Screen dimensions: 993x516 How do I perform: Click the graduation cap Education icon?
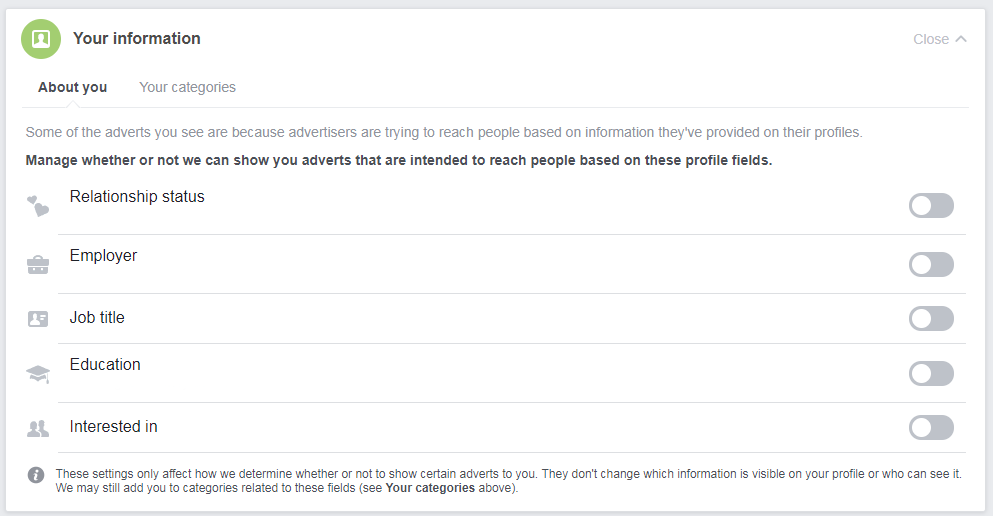[x=38, y=374]
